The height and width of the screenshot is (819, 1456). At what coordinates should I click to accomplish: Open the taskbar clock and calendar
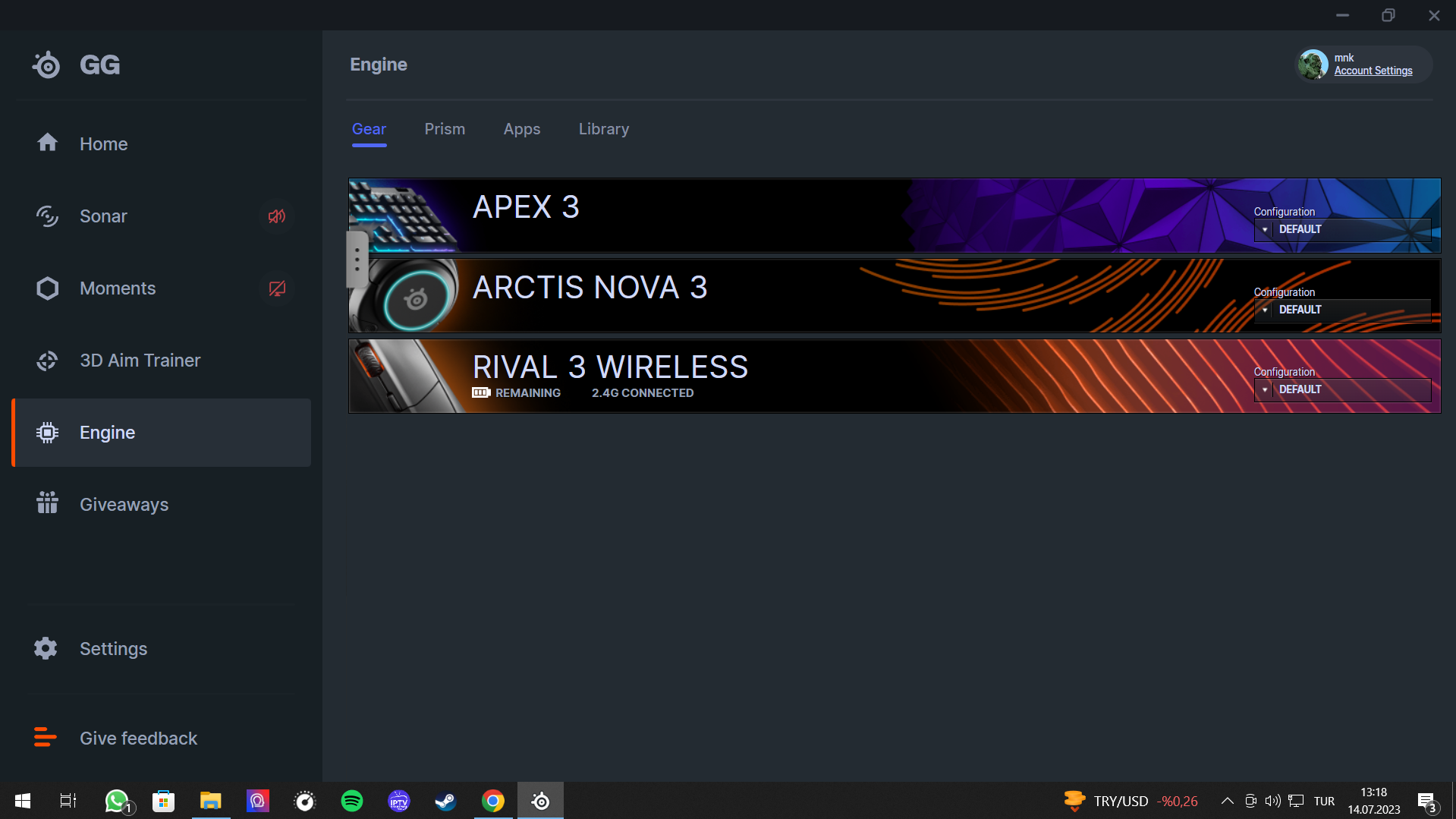coord(1374,801)
